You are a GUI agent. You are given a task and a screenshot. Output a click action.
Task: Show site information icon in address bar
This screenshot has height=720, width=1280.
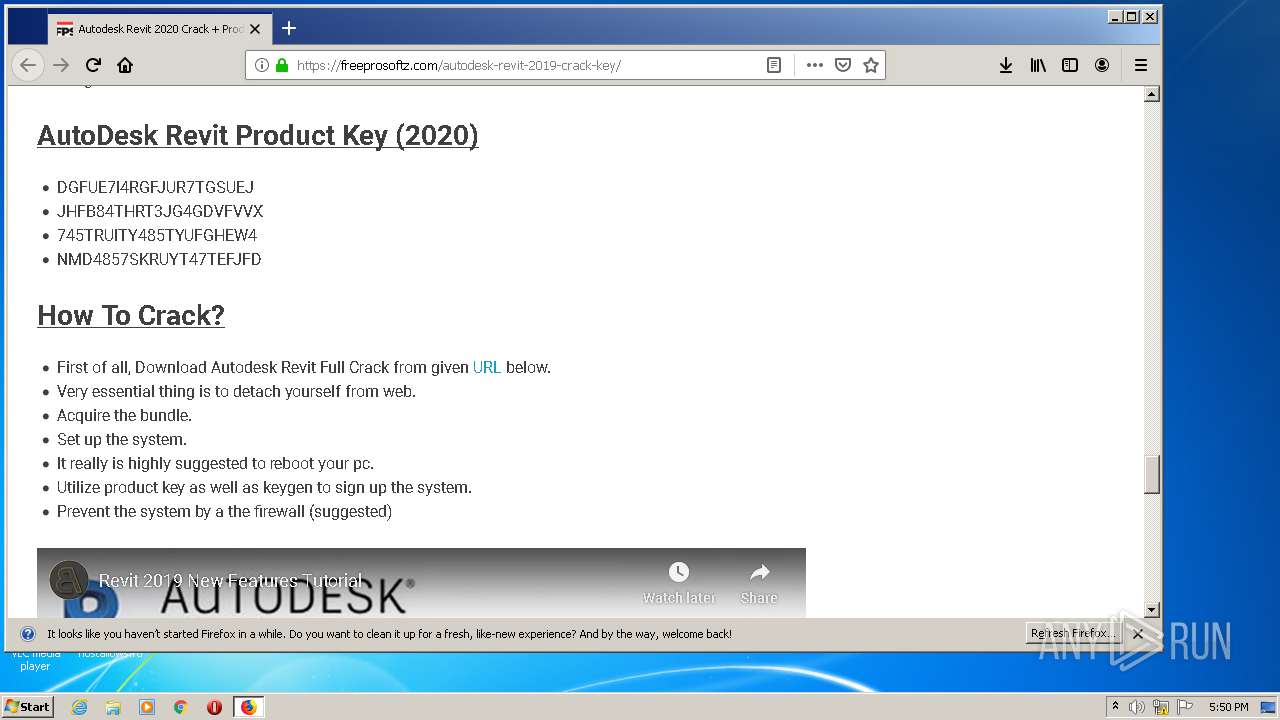tap(262, 65)
